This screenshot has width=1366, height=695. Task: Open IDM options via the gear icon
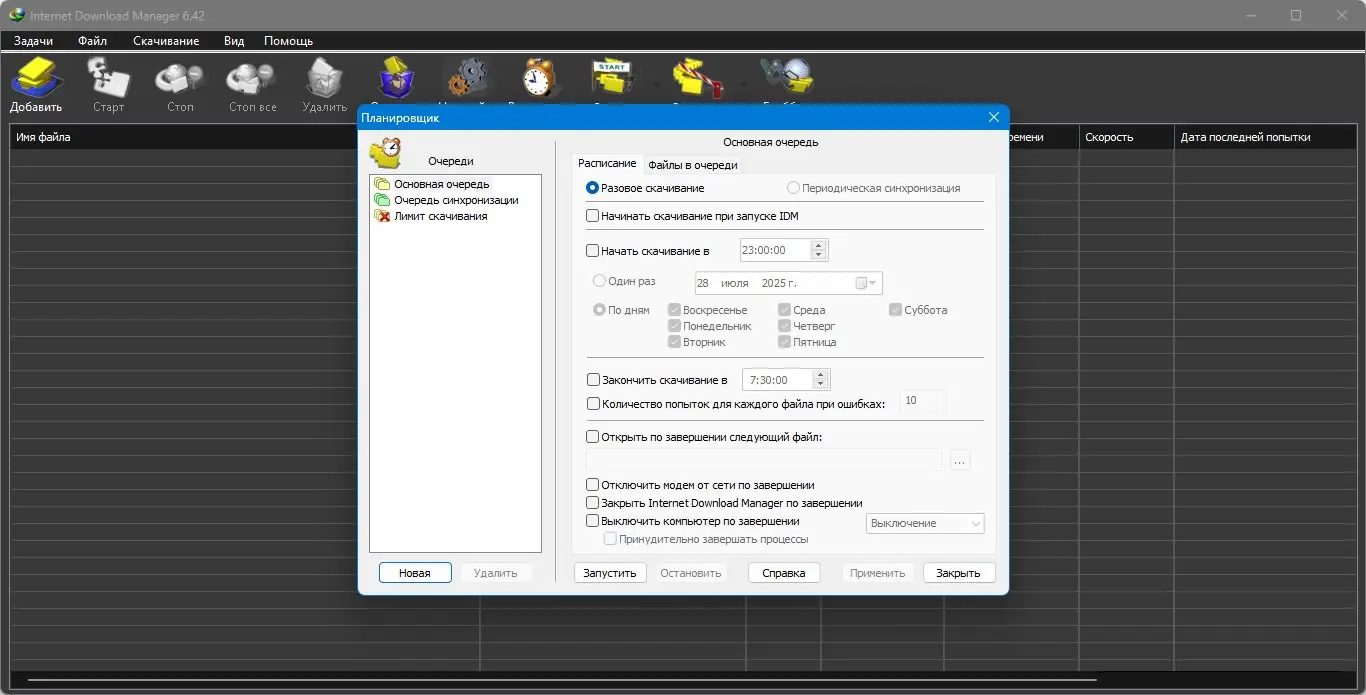click(466, 75)
